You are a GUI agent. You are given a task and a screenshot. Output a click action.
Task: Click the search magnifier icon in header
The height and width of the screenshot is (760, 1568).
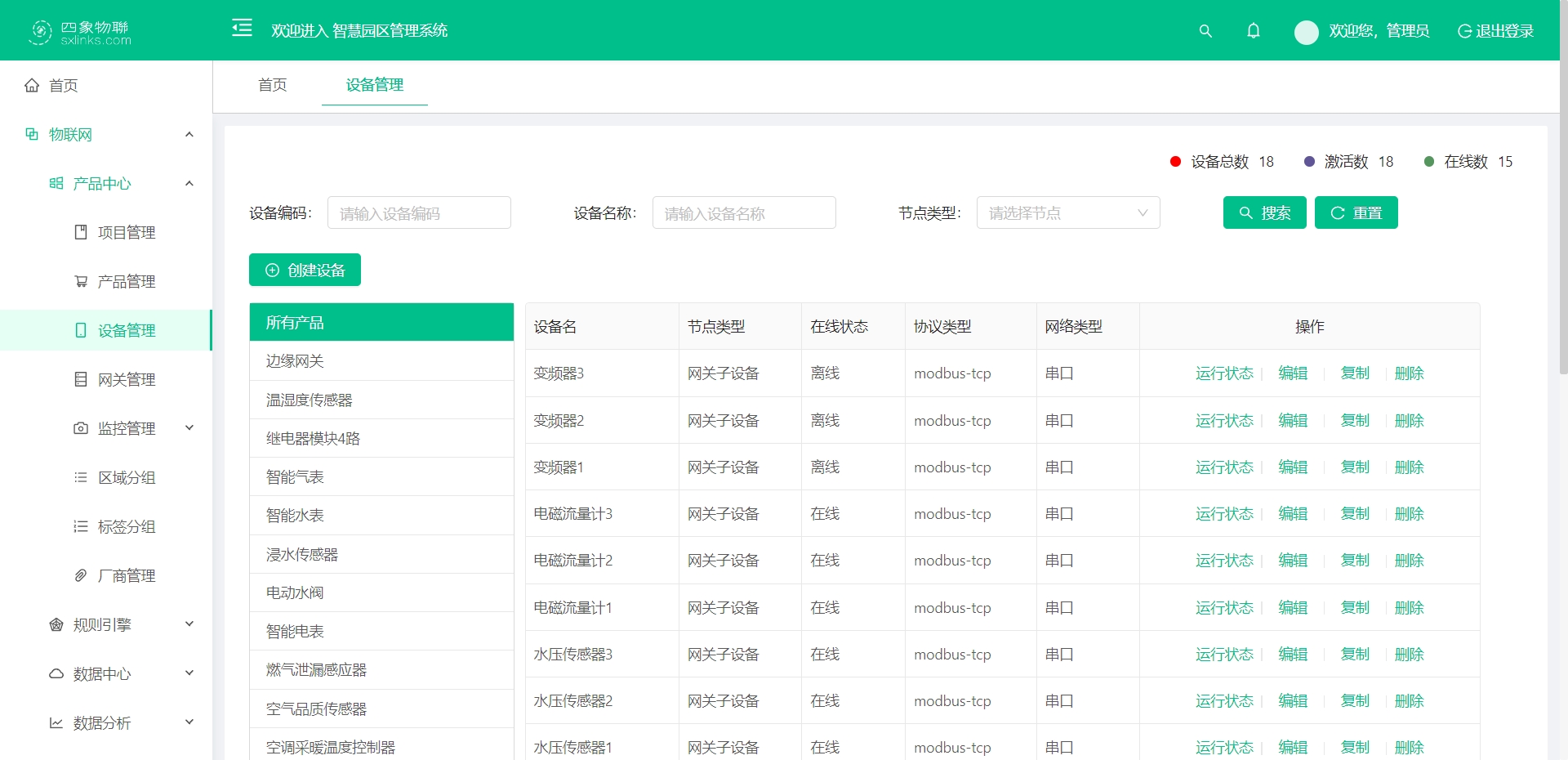(1205, 31)
